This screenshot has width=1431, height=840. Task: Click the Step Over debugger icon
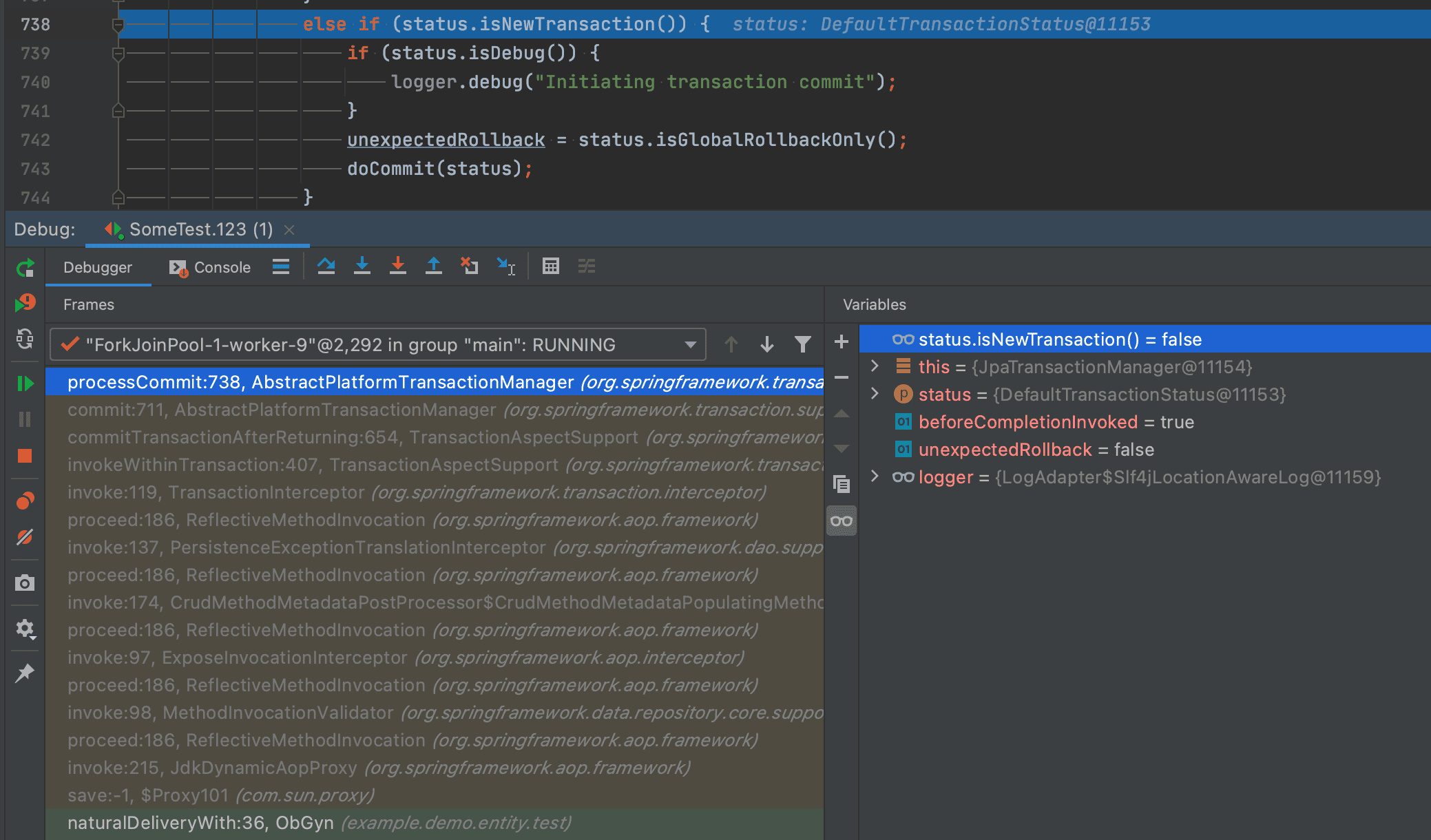click(326, 266)
